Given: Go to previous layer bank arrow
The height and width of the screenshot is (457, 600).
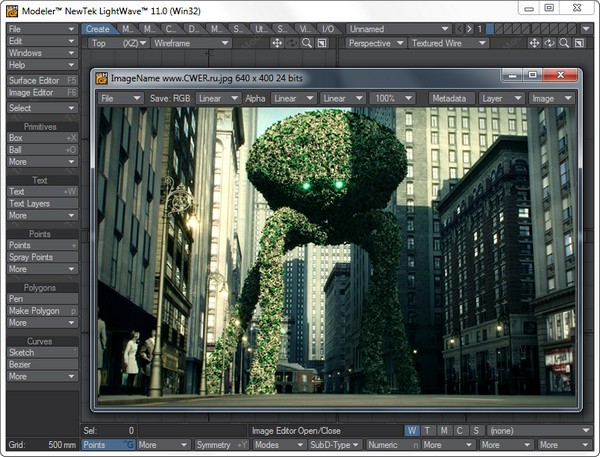Looking at the screenshot, I should point(459,29).
